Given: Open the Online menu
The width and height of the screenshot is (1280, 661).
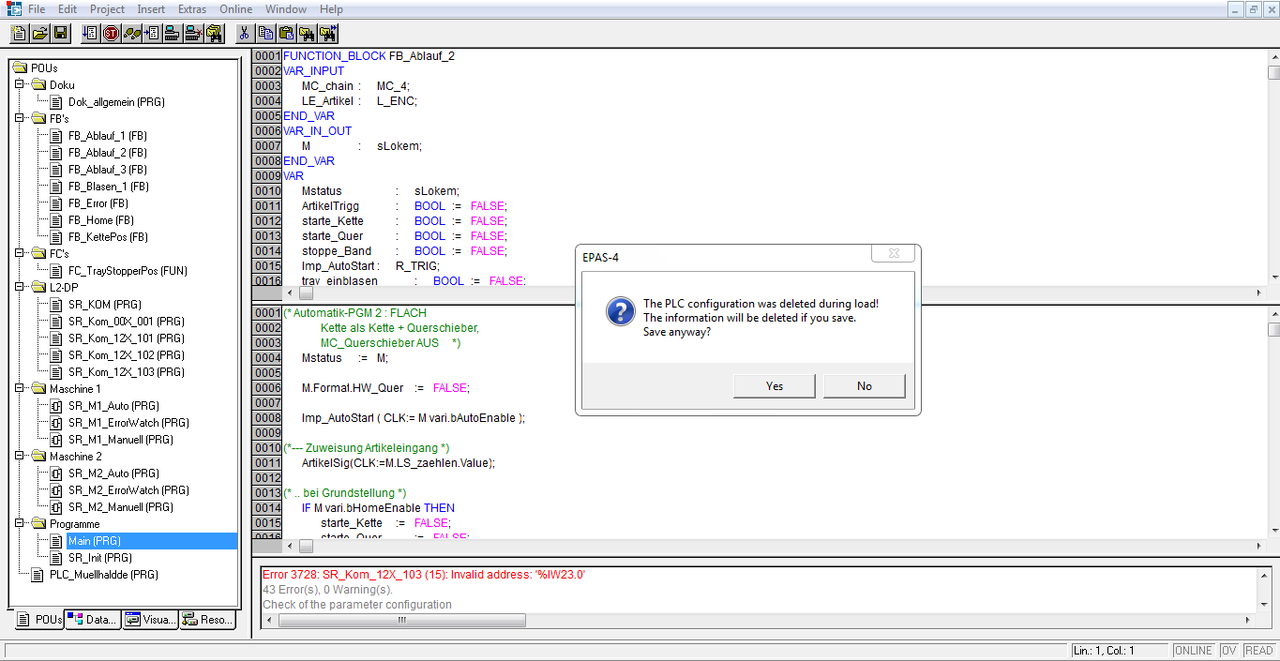Looking at the screenshot, I should click(x=236, y=9).
